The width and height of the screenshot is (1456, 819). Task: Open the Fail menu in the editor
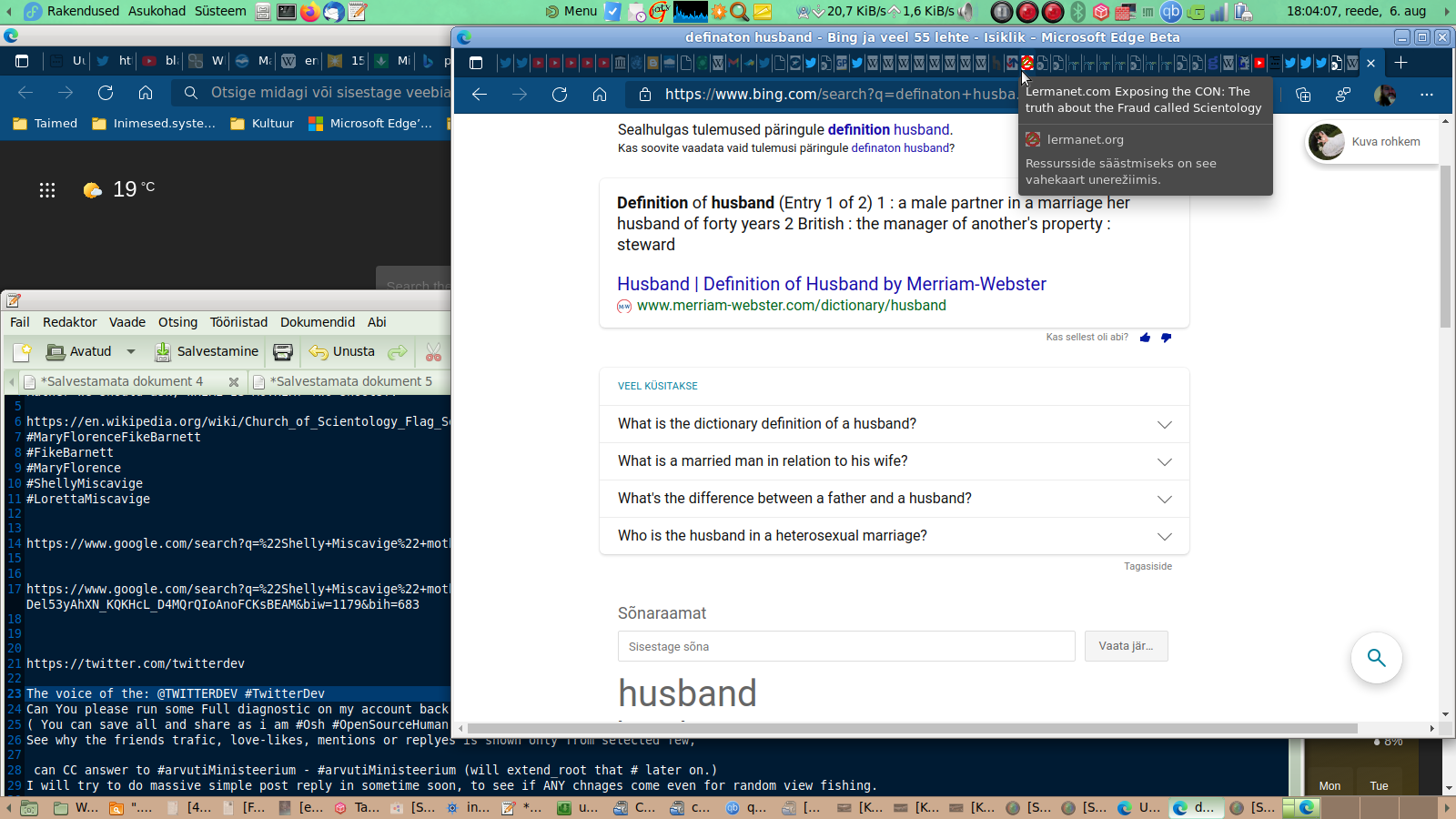coord(20,322)
